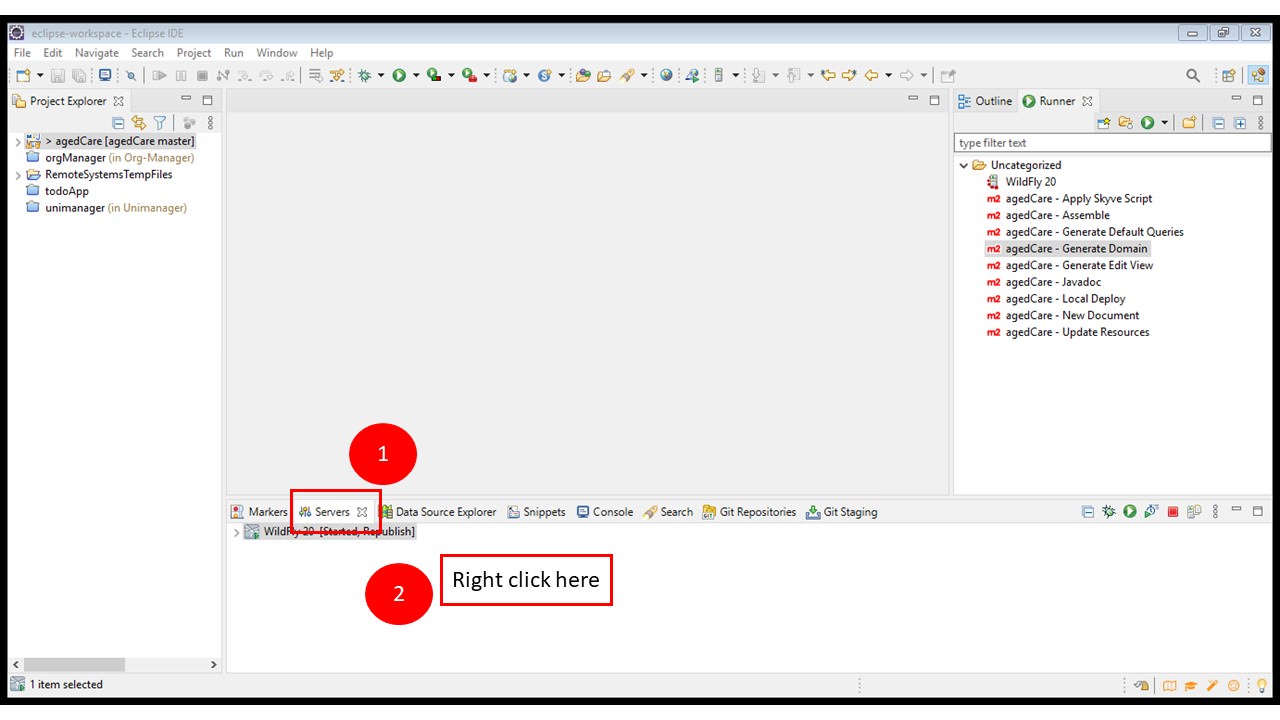
Task: Click the Debug bug icon in main toolbar
Action: (364, 75)
